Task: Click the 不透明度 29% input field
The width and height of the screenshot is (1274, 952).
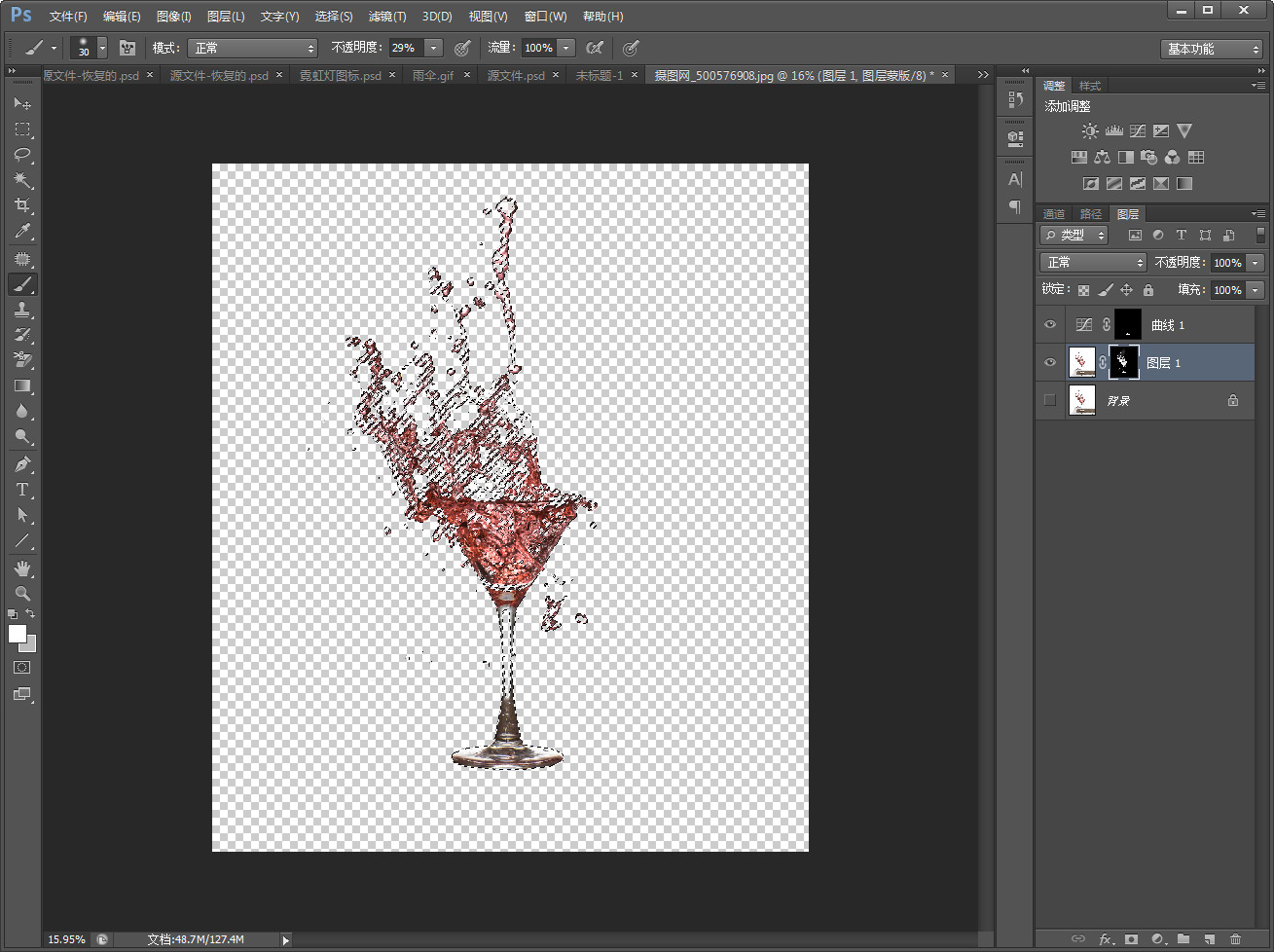Action: point(405,48)
